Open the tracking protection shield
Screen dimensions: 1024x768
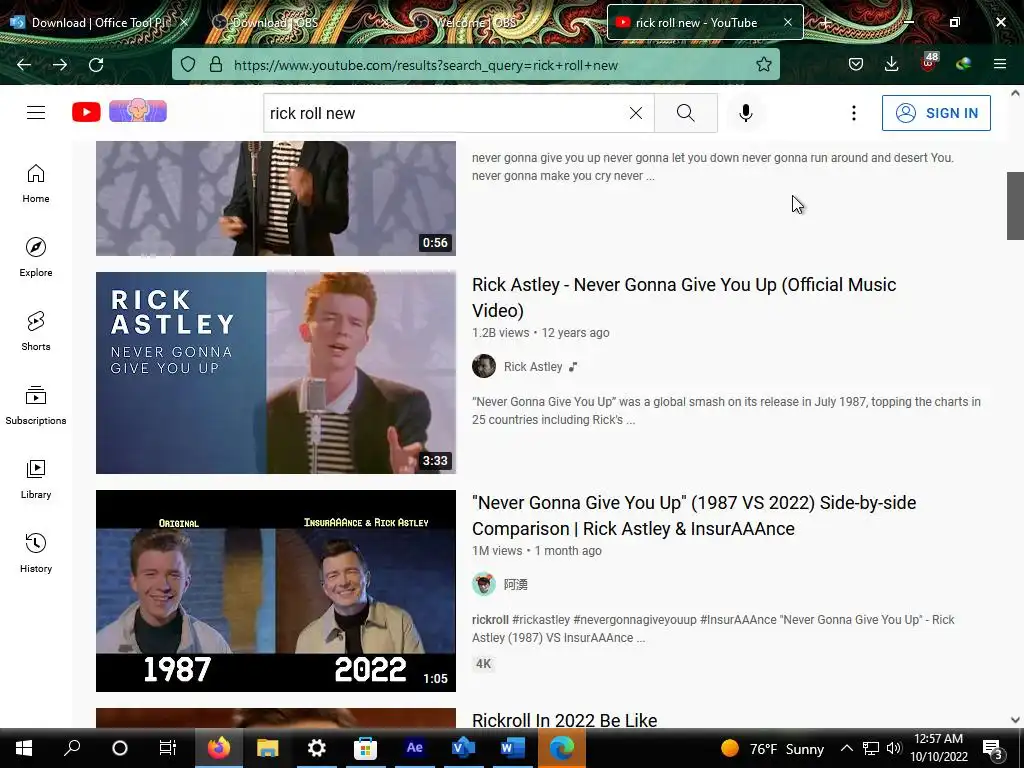[188, 65]
